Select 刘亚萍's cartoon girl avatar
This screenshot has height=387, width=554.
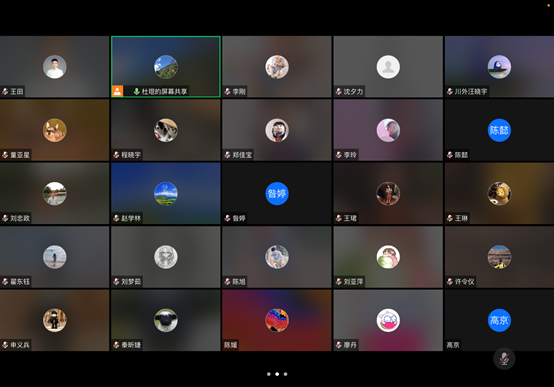coord(388,257)
